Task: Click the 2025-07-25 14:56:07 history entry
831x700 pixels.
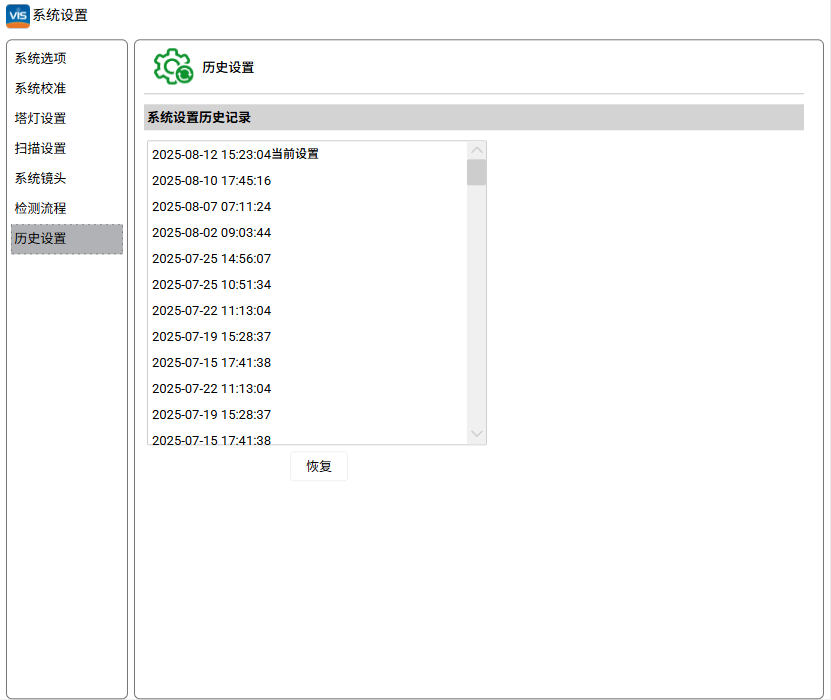Action: tap(211, 259)
